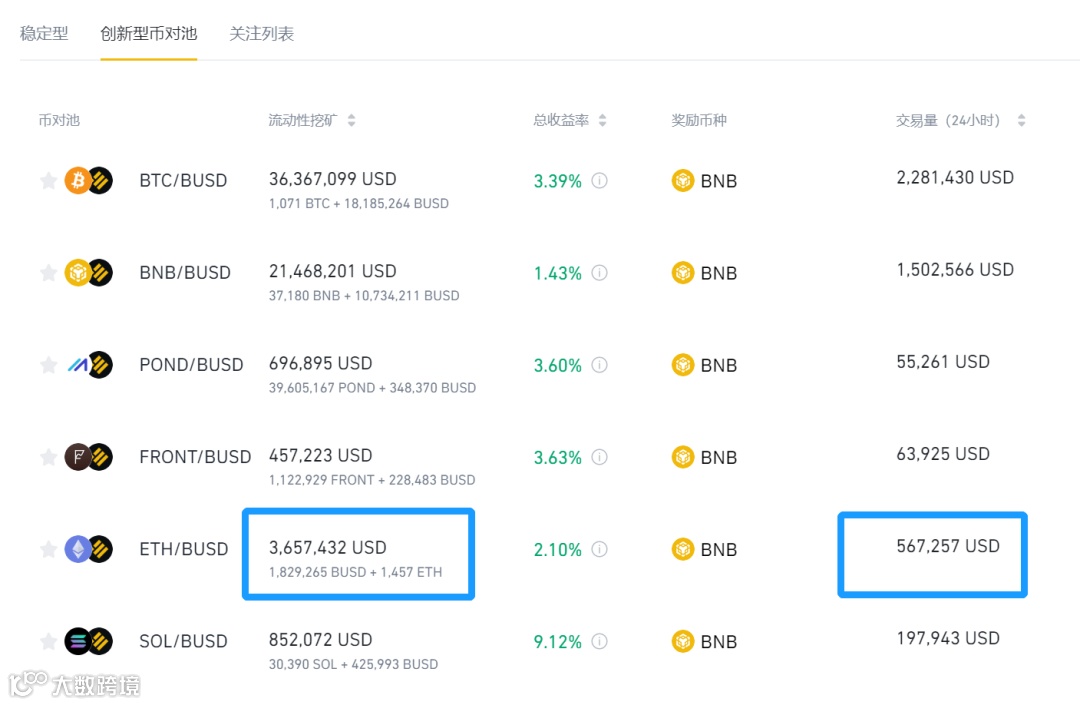The image size is (1080, 705).
Task: Click composition 39,605,167 POND + 348,370 BUSD
Action: (373, 388)
